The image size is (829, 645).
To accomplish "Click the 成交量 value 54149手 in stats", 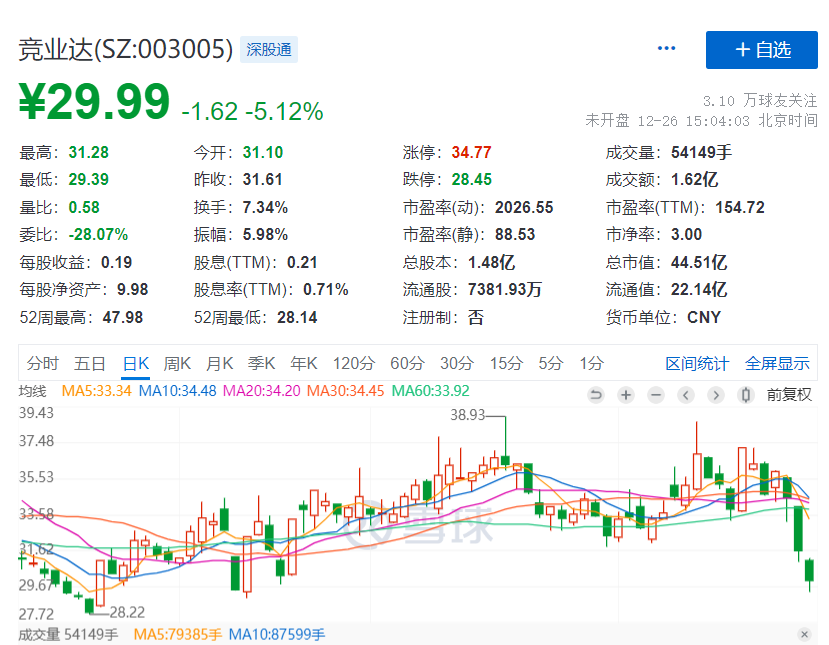I will (702, 153).
